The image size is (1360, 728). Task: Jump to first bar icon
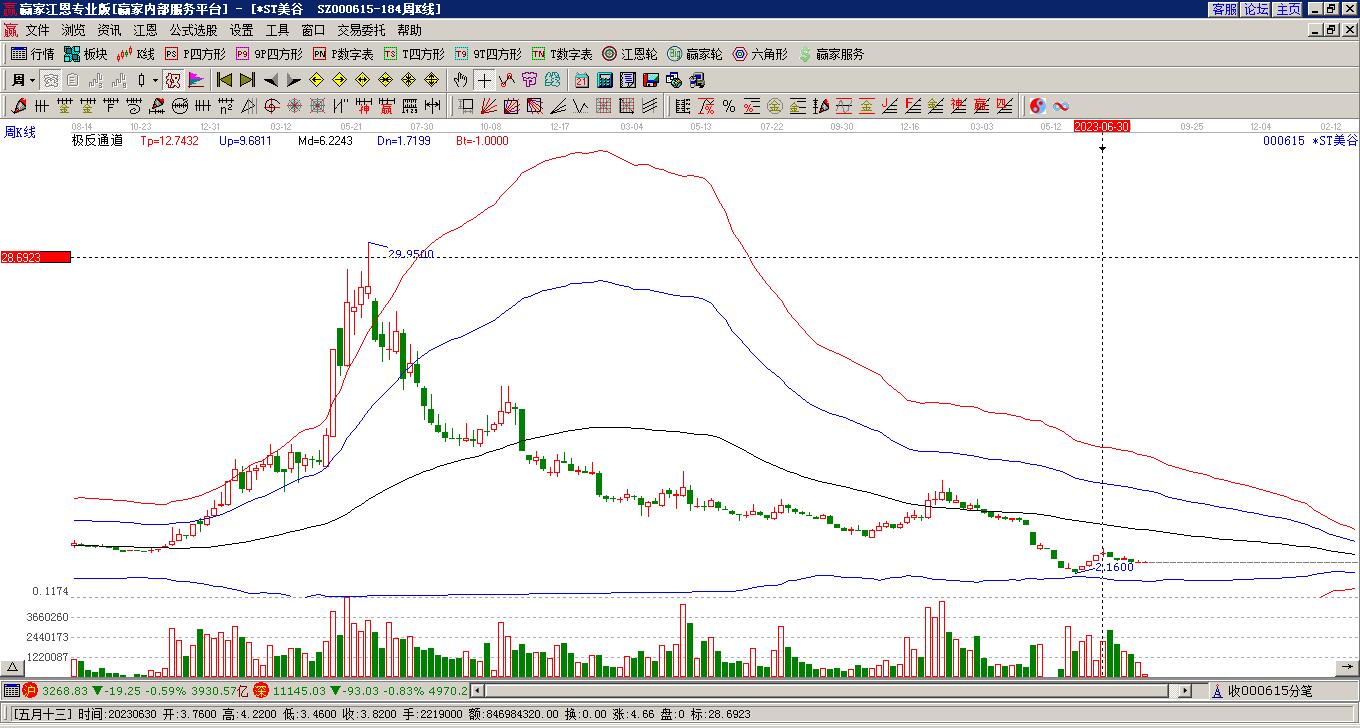coord(224,80)
